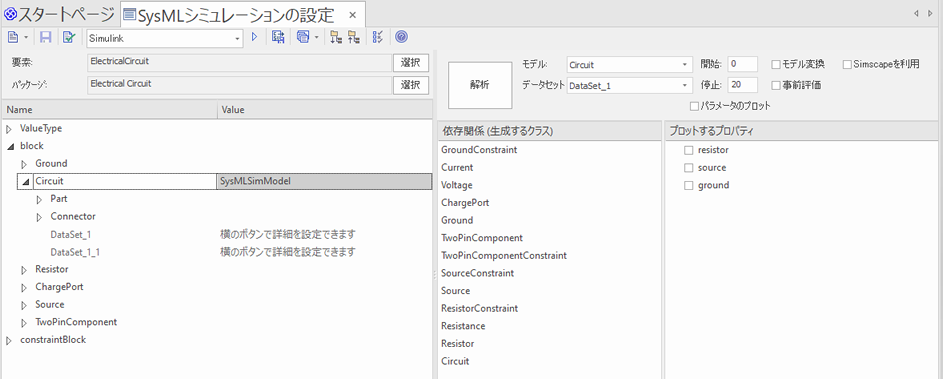Click the tab scroll left arrow
This screenshot has height=379, width=943.
point(916,13)
